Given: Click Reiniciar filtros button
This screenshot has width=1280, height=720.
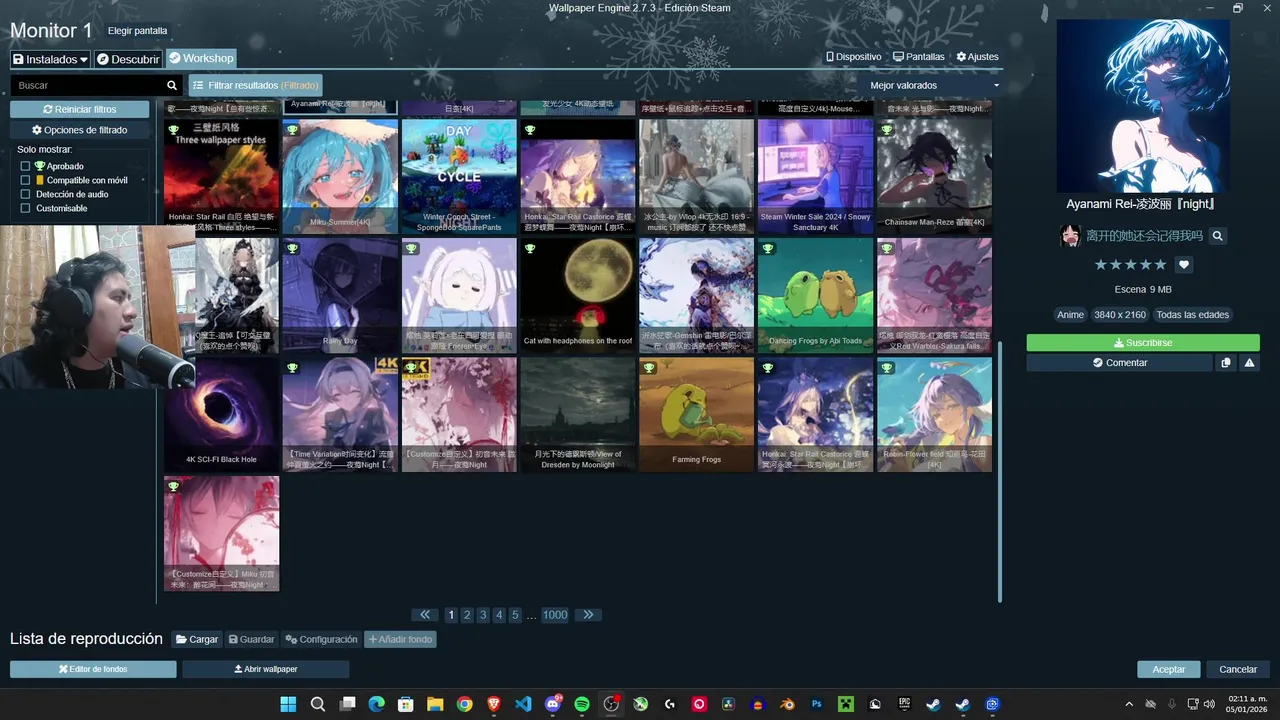Looking at the screenshot, I should pos(80,109).
